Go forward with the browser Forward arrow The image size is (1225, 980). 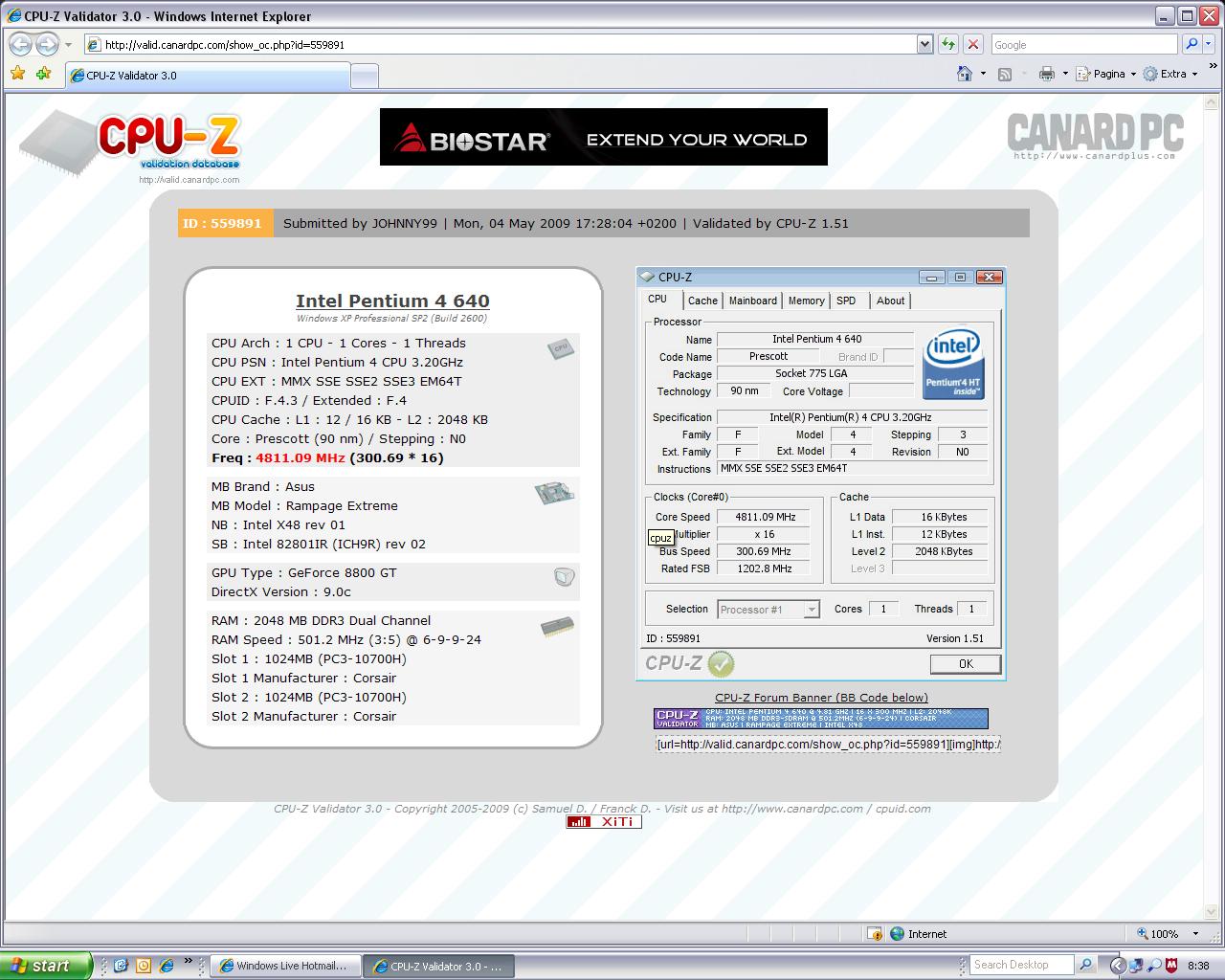[x=46, y=44]
